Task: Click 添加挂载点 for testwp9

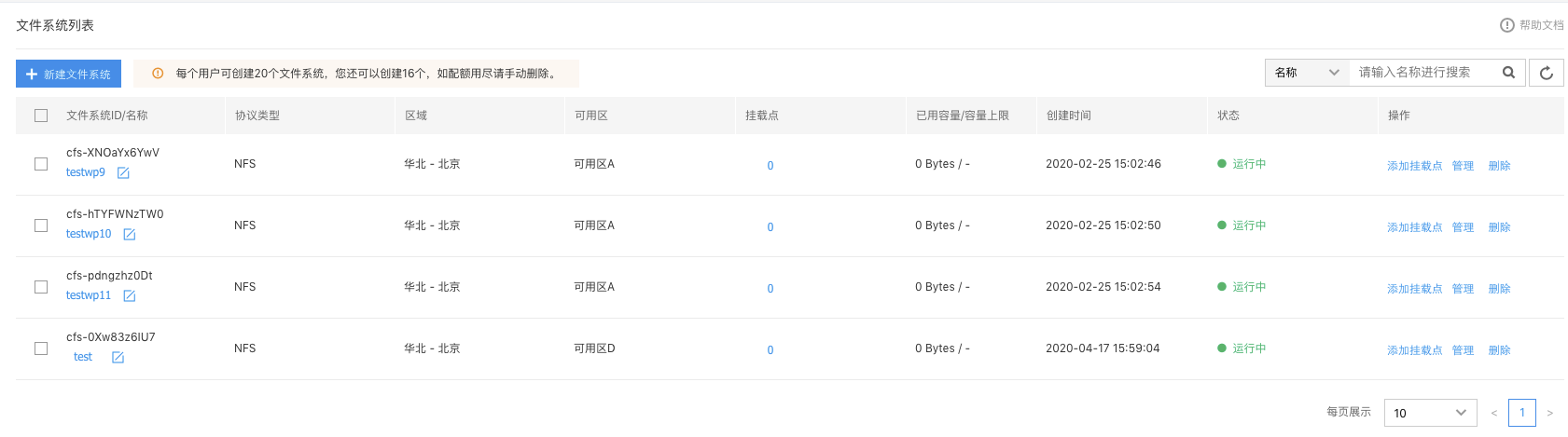Action: pos(1414,166)
